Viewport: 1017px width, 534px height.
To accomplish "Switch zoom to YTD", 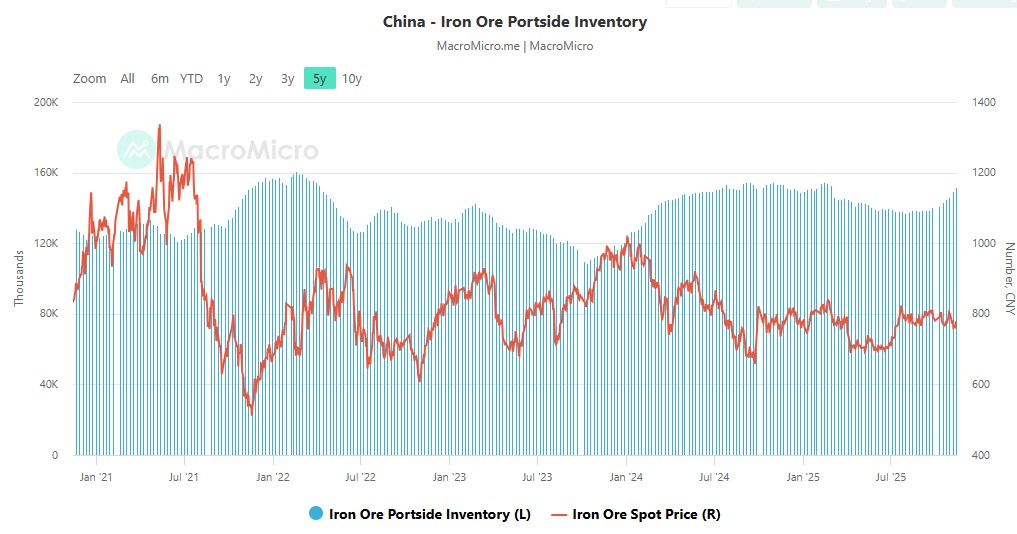I will (191, 79).
